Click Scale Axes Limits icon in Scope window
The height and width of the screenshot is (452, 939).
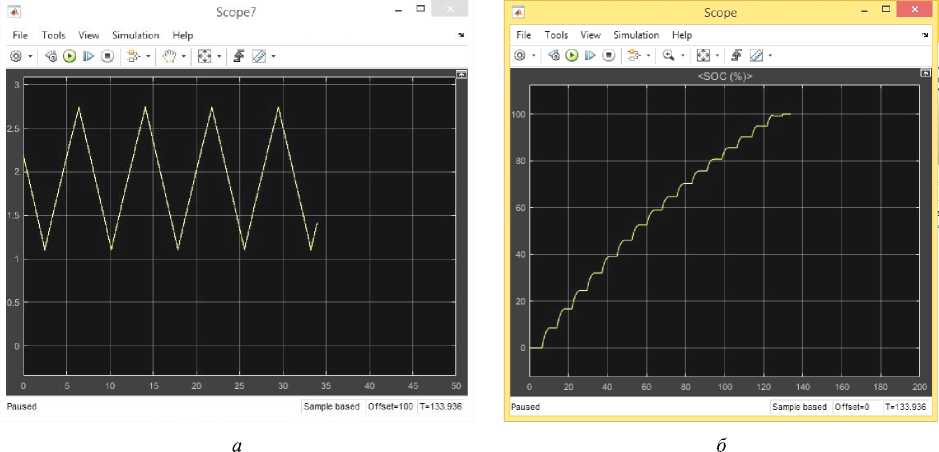tap(704, 56)
